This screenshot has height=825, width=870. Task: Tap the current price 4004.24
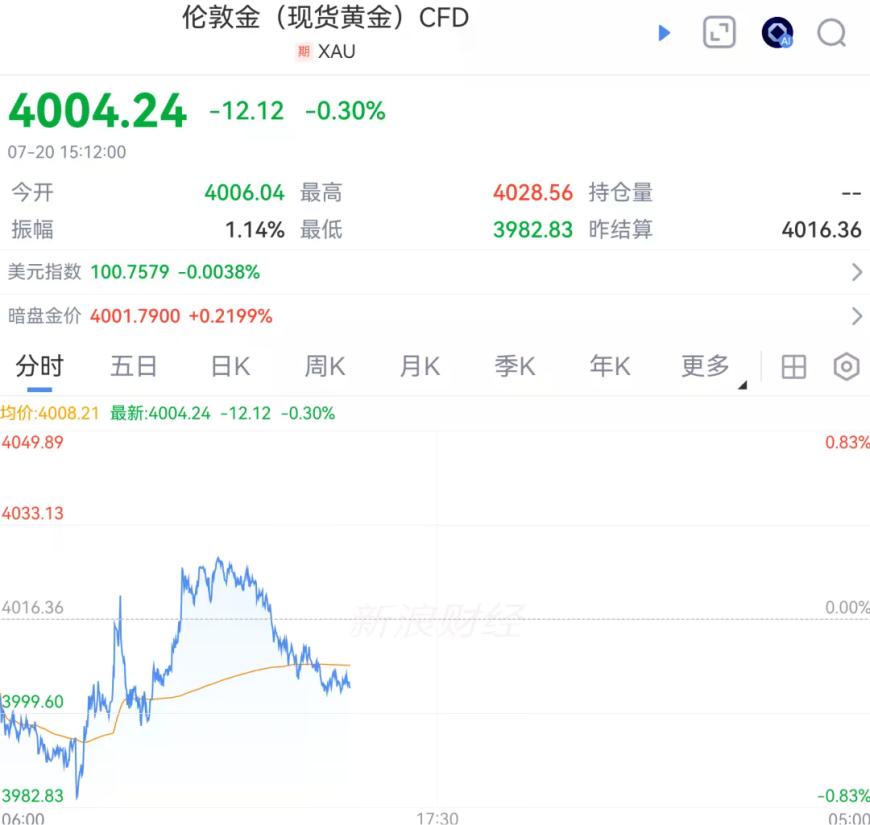97,110
